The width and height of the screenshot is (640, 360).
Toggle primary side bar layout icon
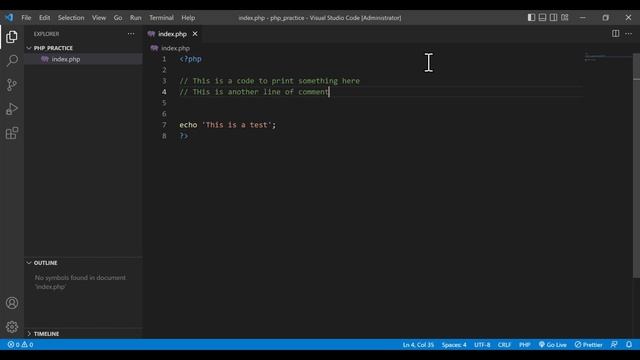pos(531,18)
